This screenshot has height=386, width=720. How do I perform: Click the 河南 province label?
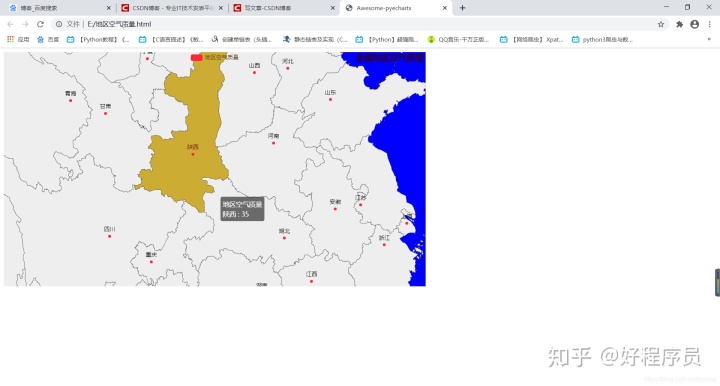pos(274,136)
